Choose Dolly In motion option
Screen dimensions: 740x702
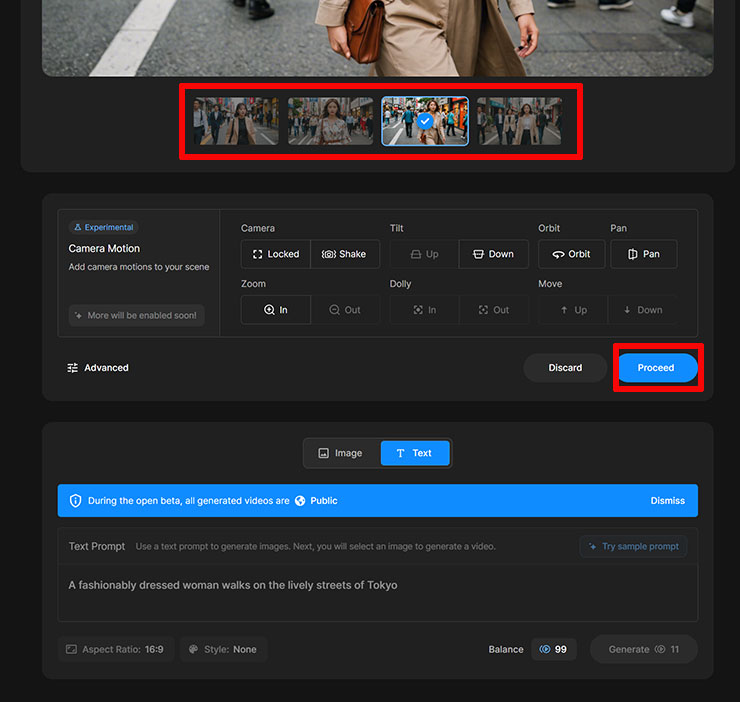click(x=424, y=310)
